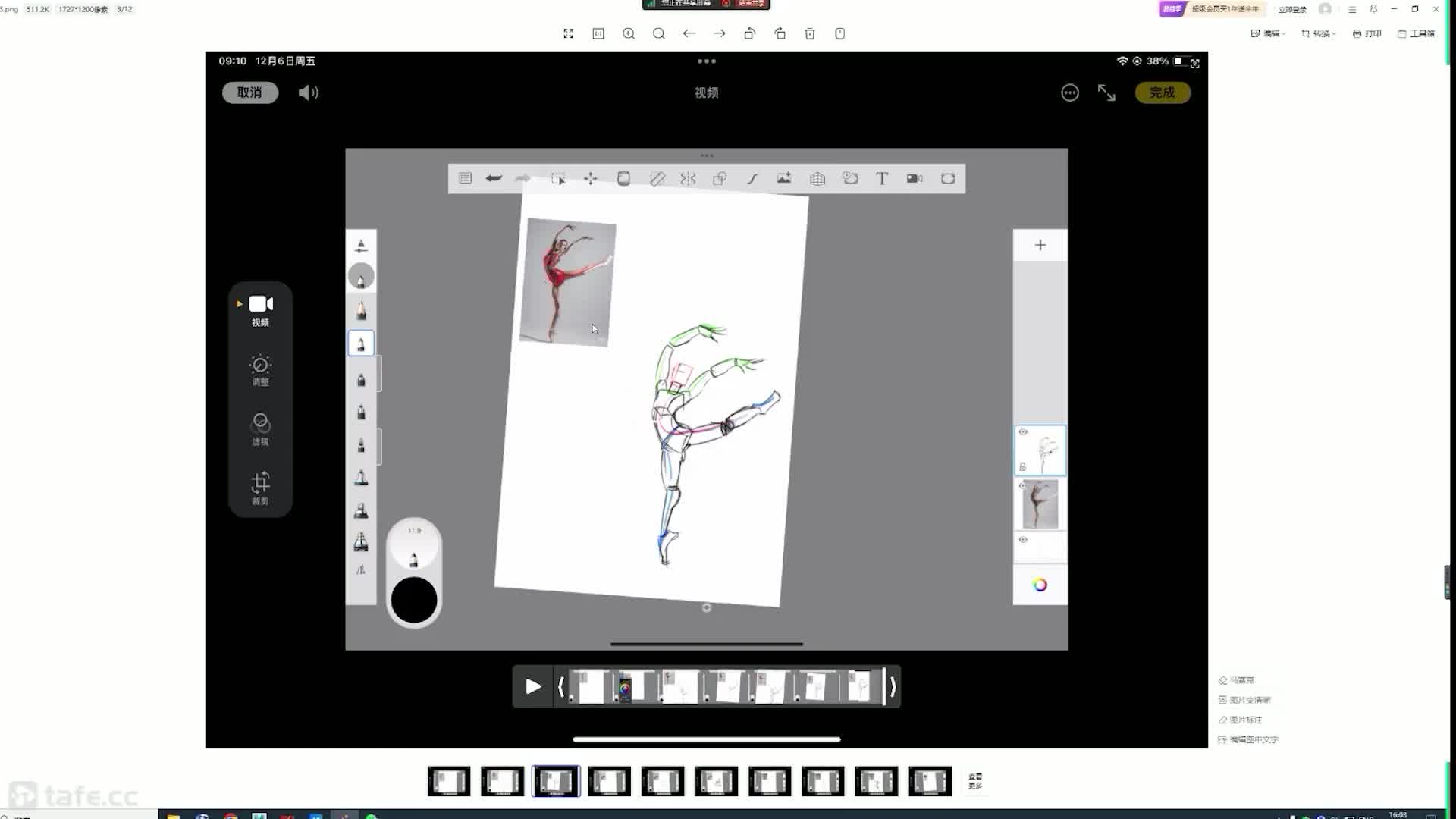Zoom in with magnifier plus icon
The image size is (1456, 819).
(x=629, y=33)
